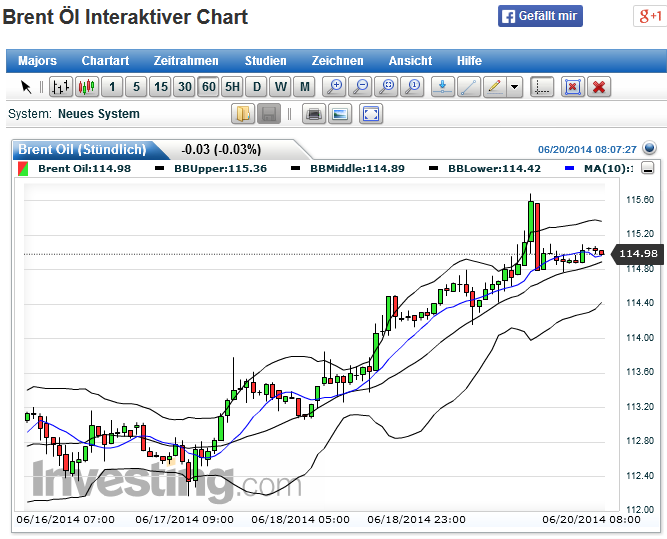
Task: Click the zoom out magnifier
Action: point(361,87)
